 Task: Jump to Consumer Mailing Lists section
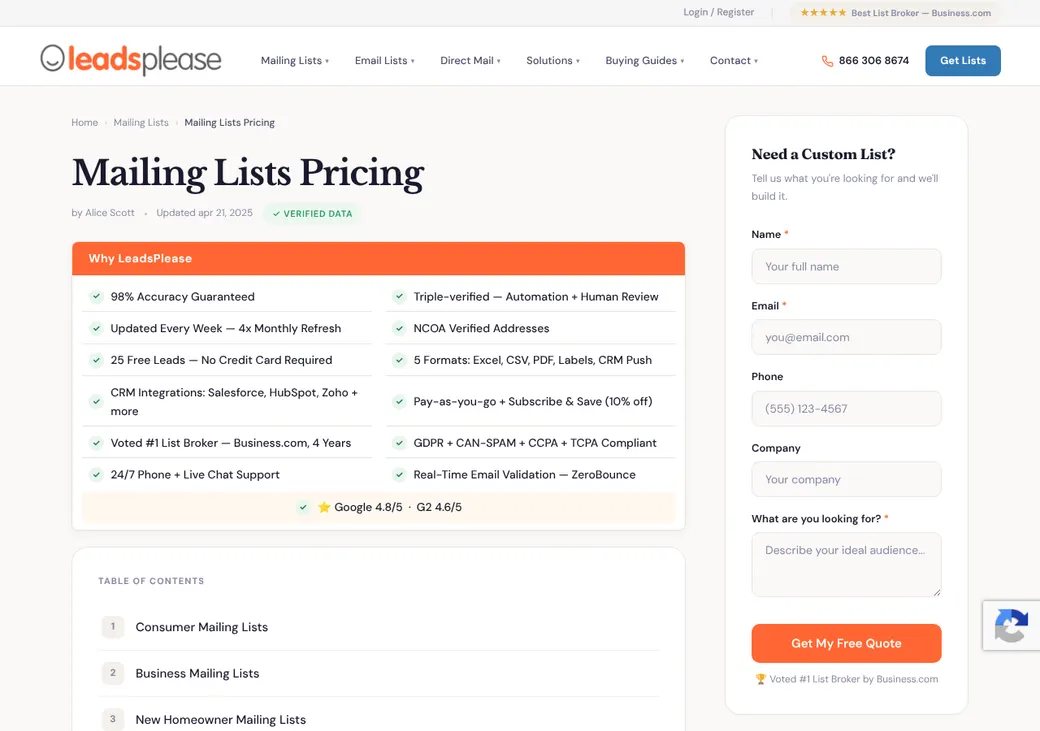[x=202, y=627]
